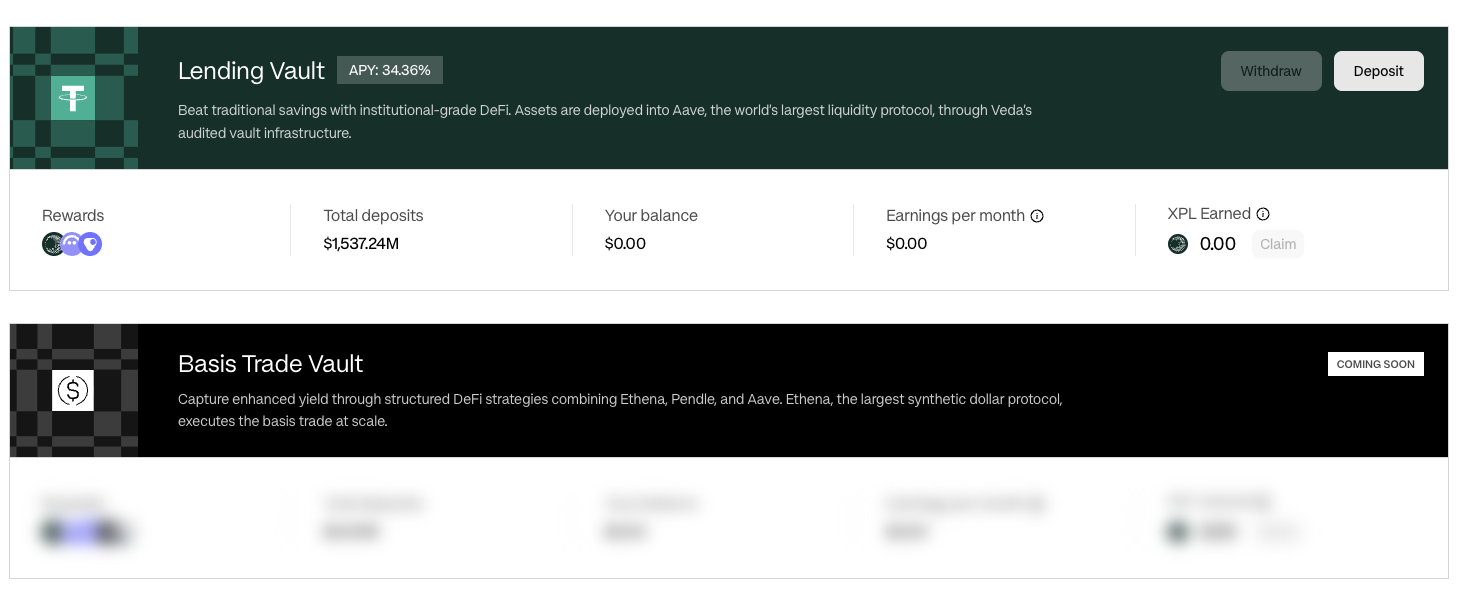Click the Basis Trade Vault description text
Screen dimensions: 1467x603
[619, 410]
